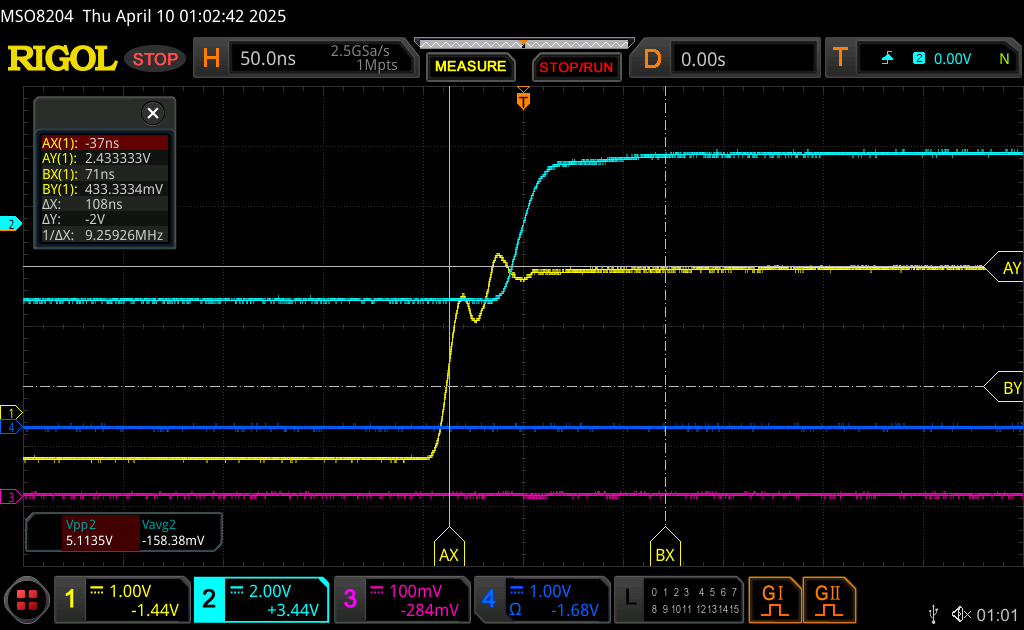Viewport: 1024px width, 630px height.
Task: Click the orange trigger position marker
Action: click(522, 99)
